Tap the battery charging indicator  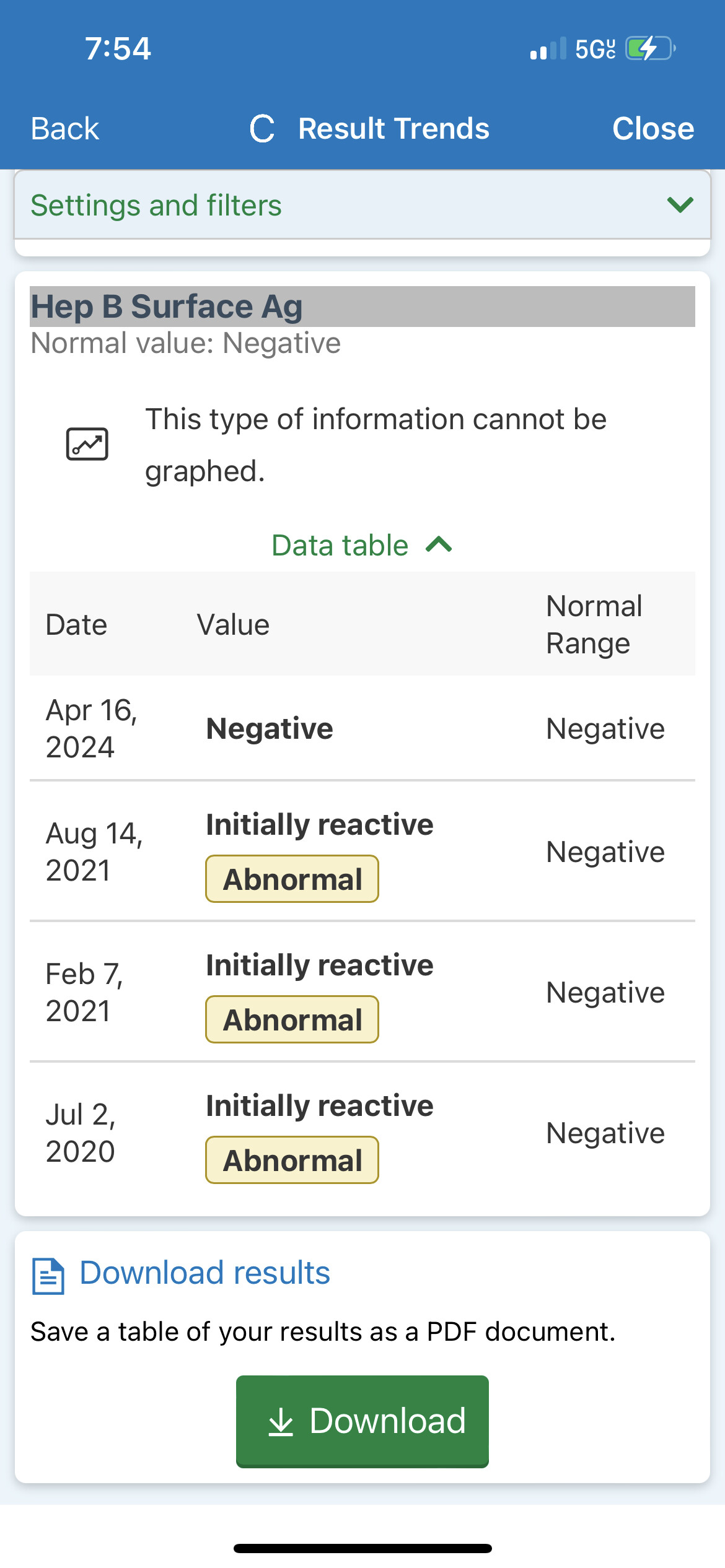coord(649,48)
